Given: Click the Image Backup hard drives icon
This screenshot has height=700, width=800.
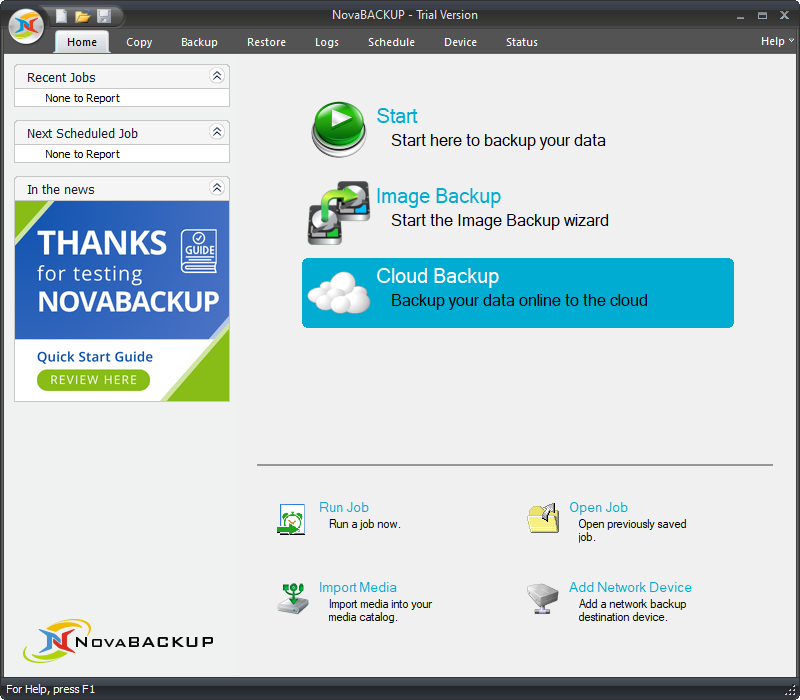Looking at the screenshot, I should 339,213.
